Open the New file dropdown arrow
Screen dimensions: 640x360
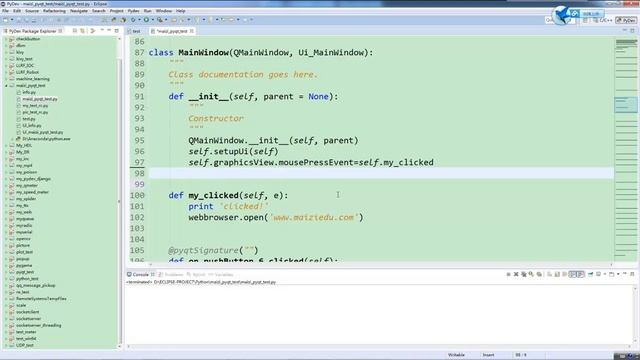coord(11,20)
